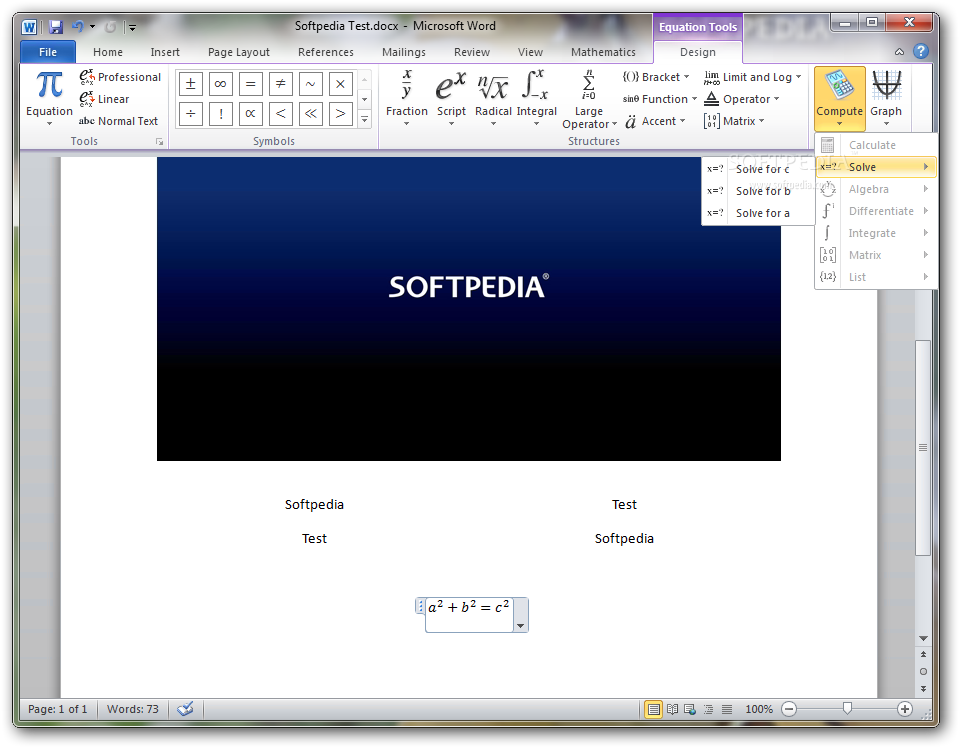Click the vertical scrollbar thumb
This screenshot has height=748, width=960.
tap(923, 447)
